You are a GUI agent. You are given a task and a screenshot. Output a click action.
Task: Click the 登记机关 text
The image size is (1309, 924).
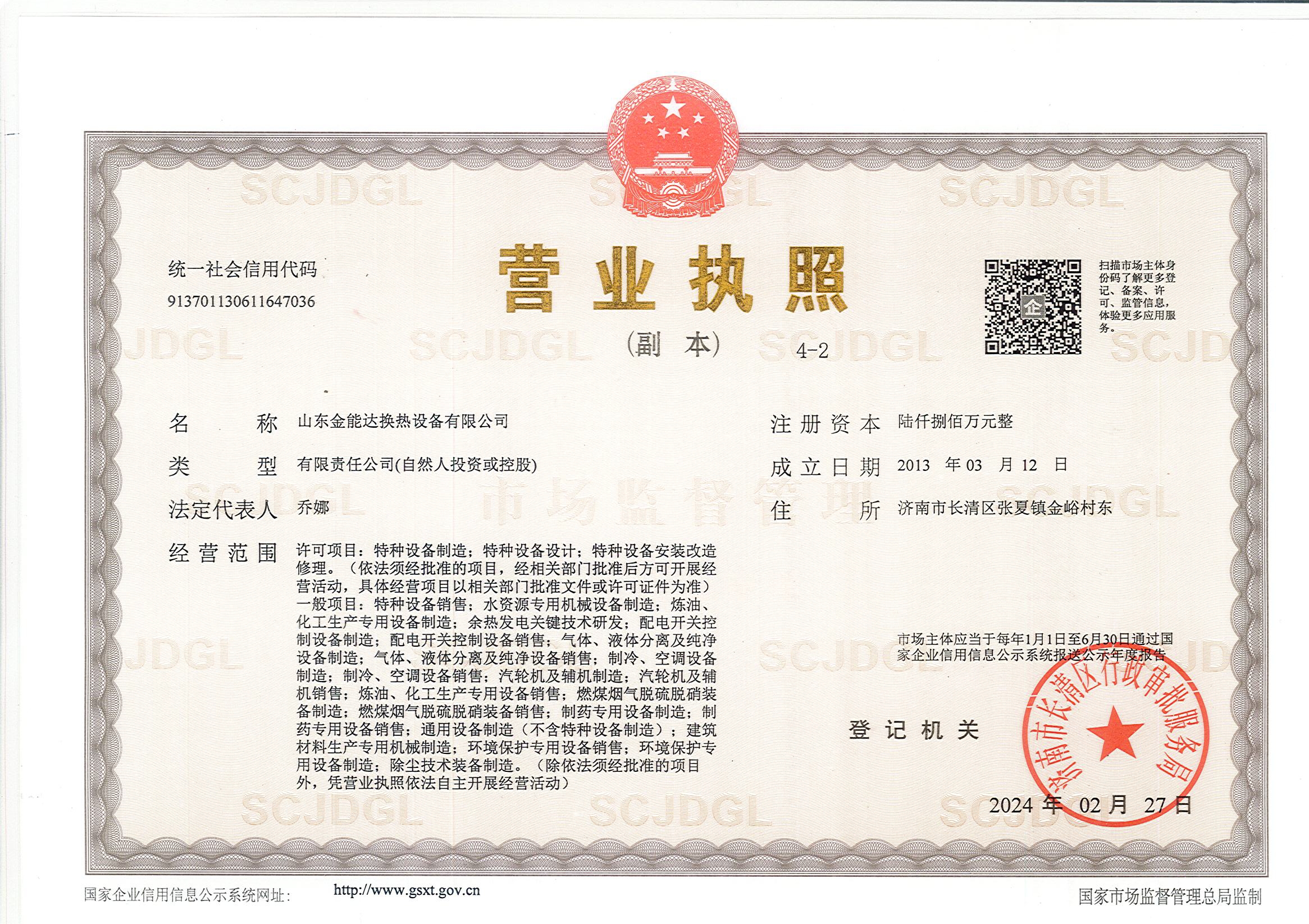(x=913, y=730)
